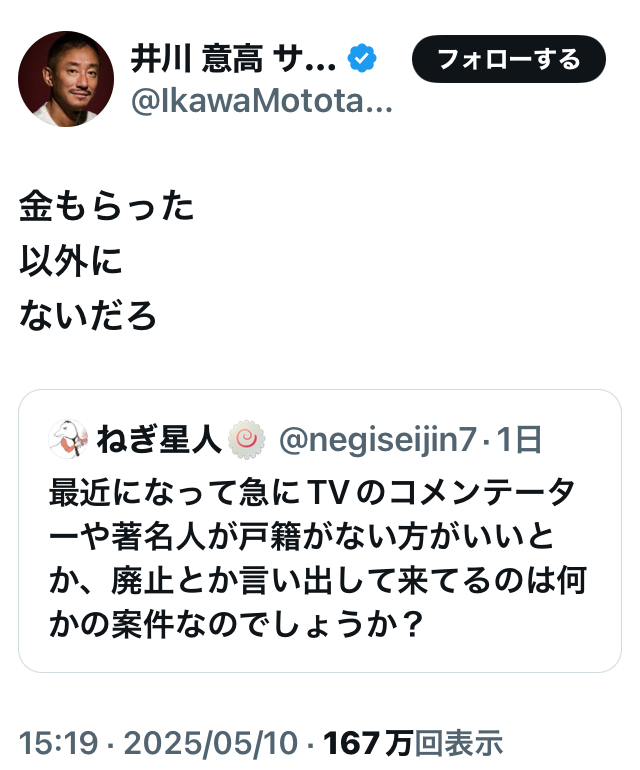Screen dimensions: 640x770
Task: Click the narutomaki swirl emoji icon
Action: [x=247, y=439]
